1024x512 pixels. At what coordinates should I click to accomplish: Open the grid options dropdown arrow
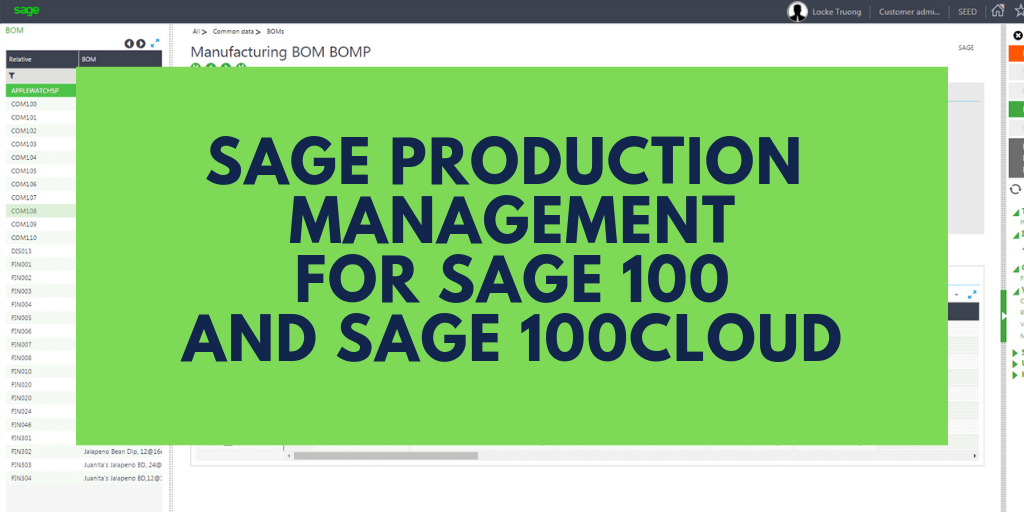click(x=957, y=295)
